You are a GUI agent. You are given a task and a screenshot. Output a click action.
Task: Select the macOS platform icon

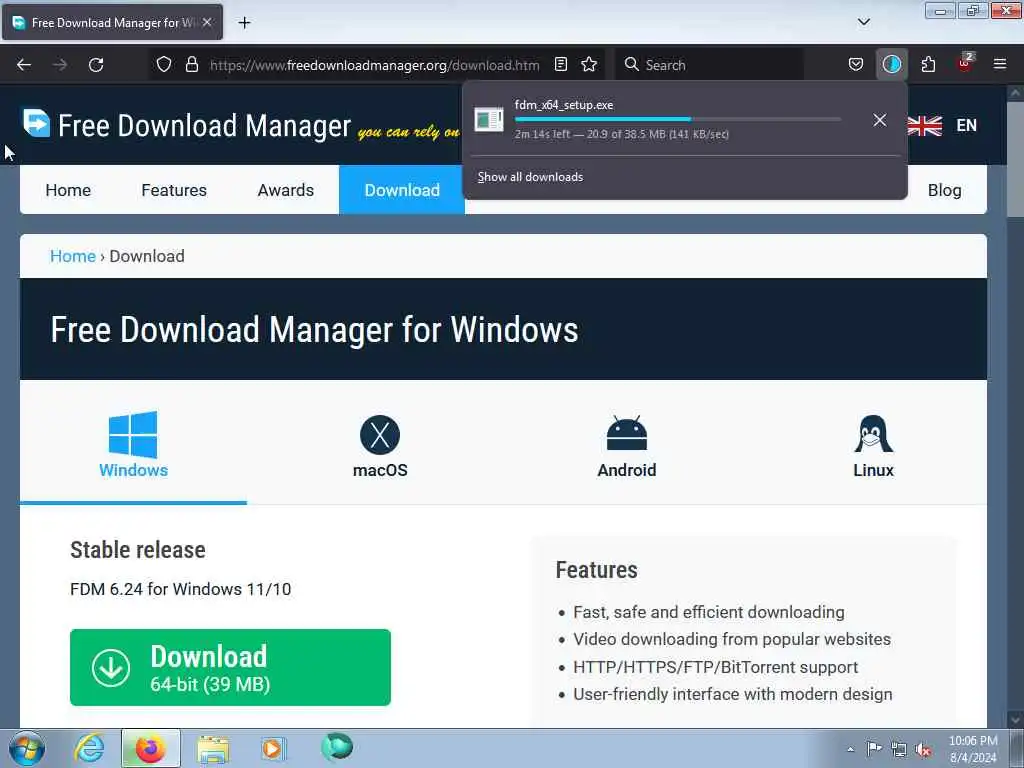(380, 435)
